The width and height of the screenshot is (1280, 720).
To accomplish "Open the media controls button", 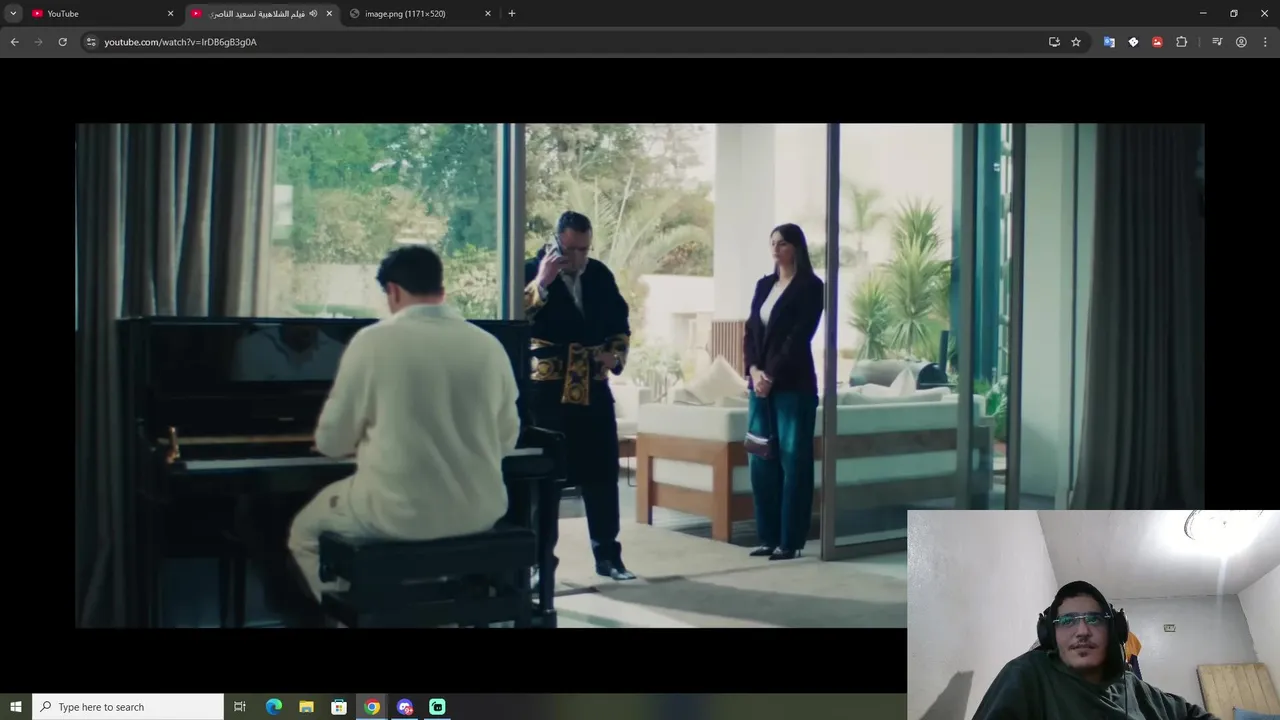I will pos(1217,42).
